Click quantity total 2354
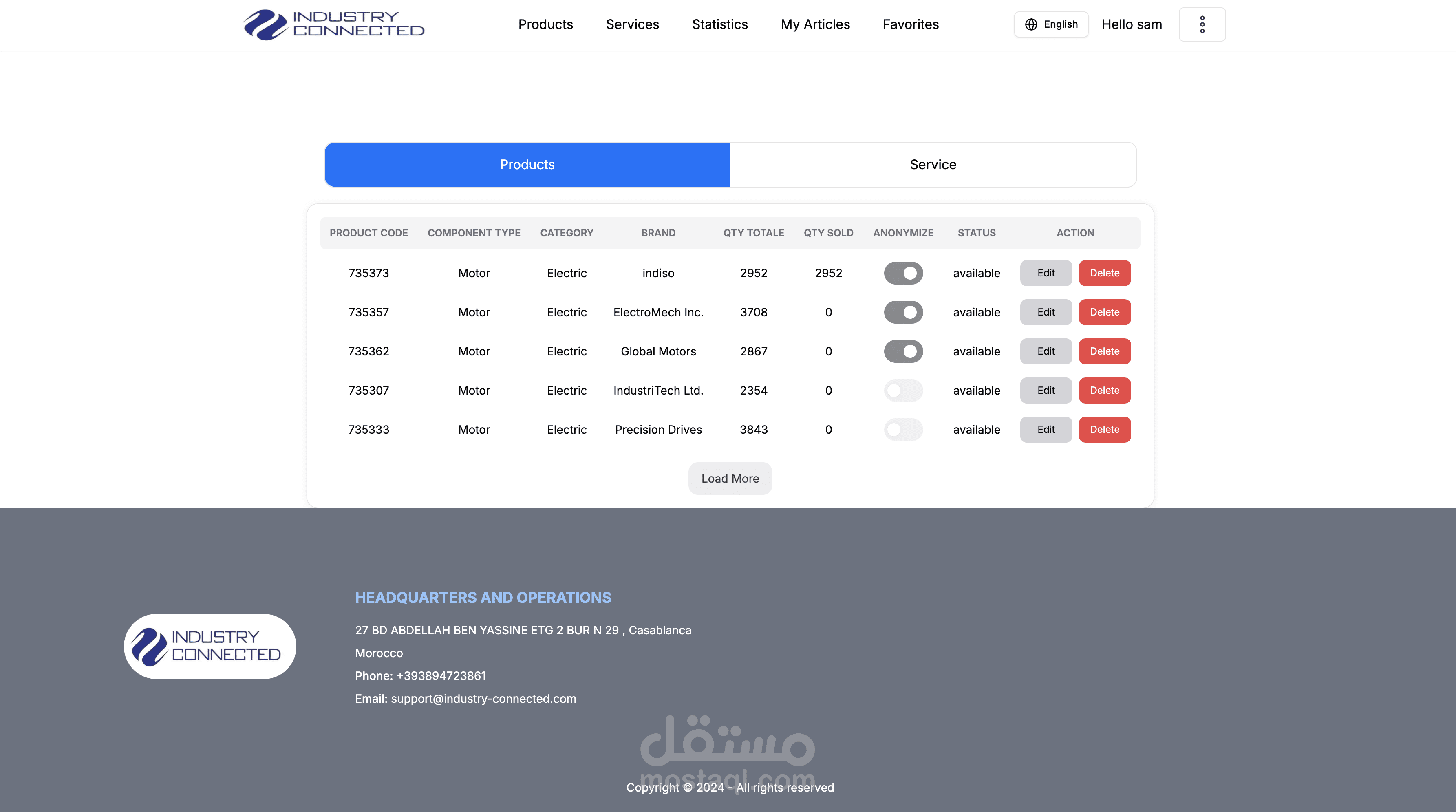Viewport: 1456px width, 812px height. tap(753, 391)
